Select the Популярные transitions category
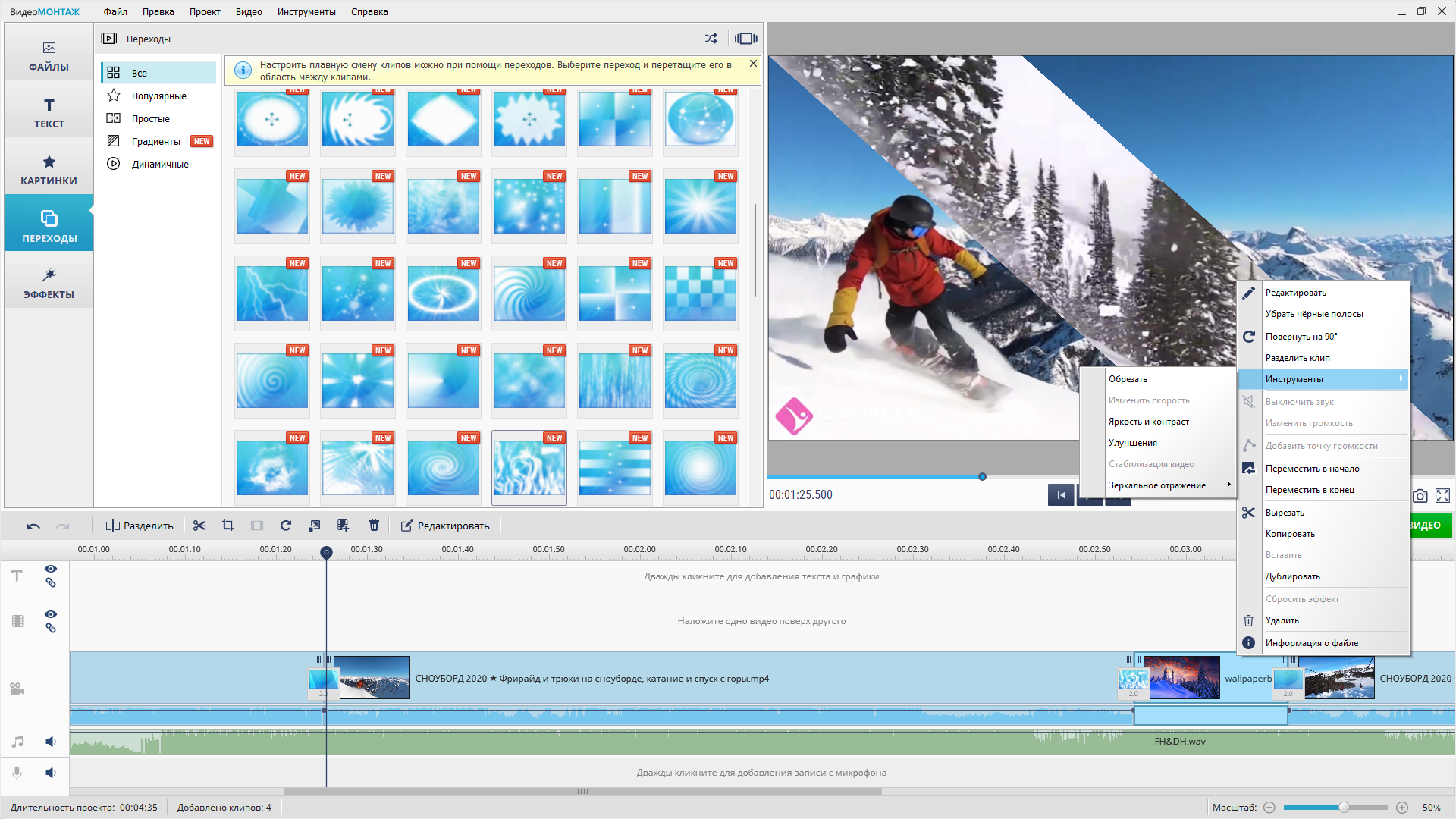Viewport: 1456px width, 819px height. [x=158, y=96]
